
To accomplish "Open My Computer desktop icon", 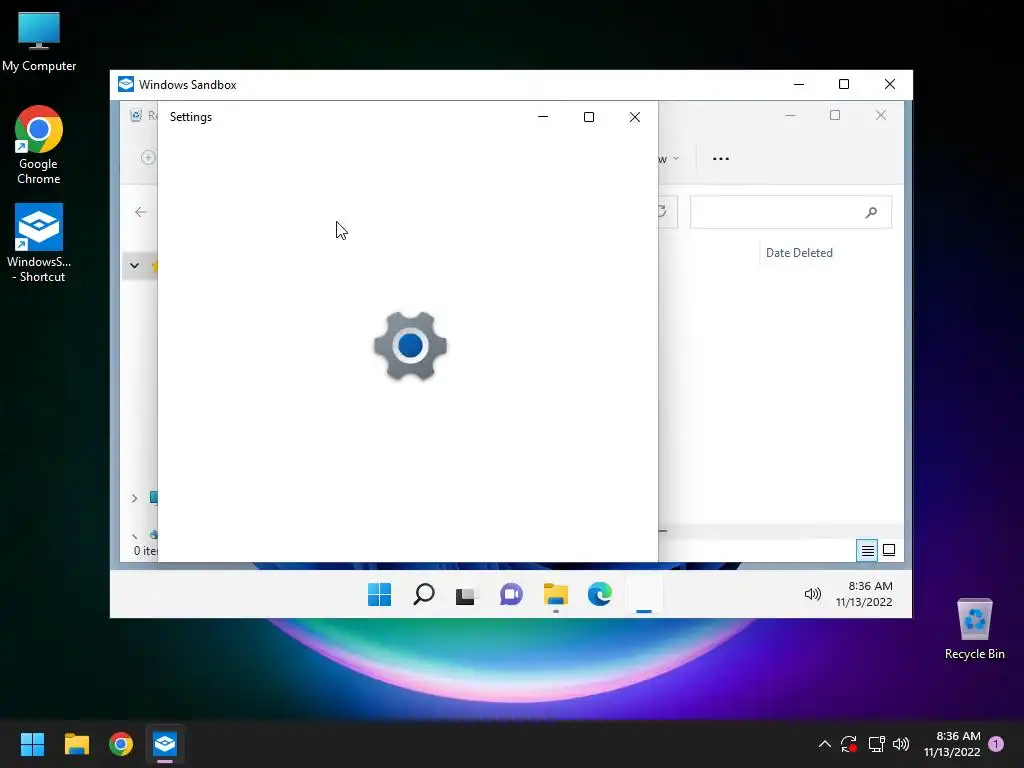I will (x=39, y=40).
